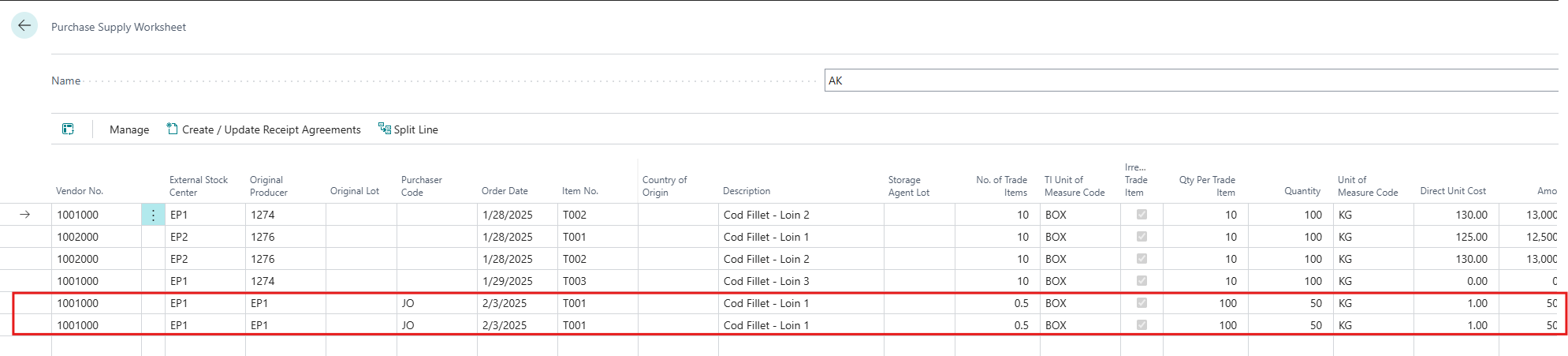Screen dimensions: 1568x356
Task: Click the Description column header
Action: [x=747, y=191]
